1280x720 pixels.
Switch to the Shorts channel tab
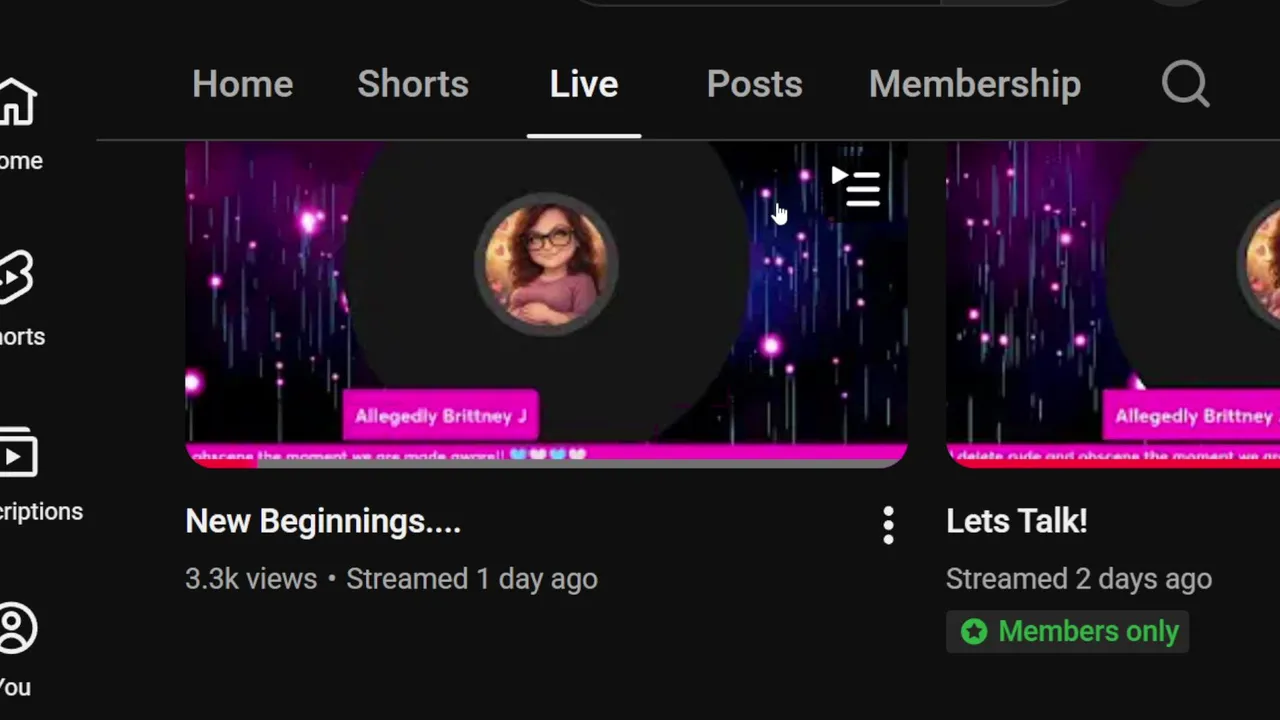(x=413, y=84)
